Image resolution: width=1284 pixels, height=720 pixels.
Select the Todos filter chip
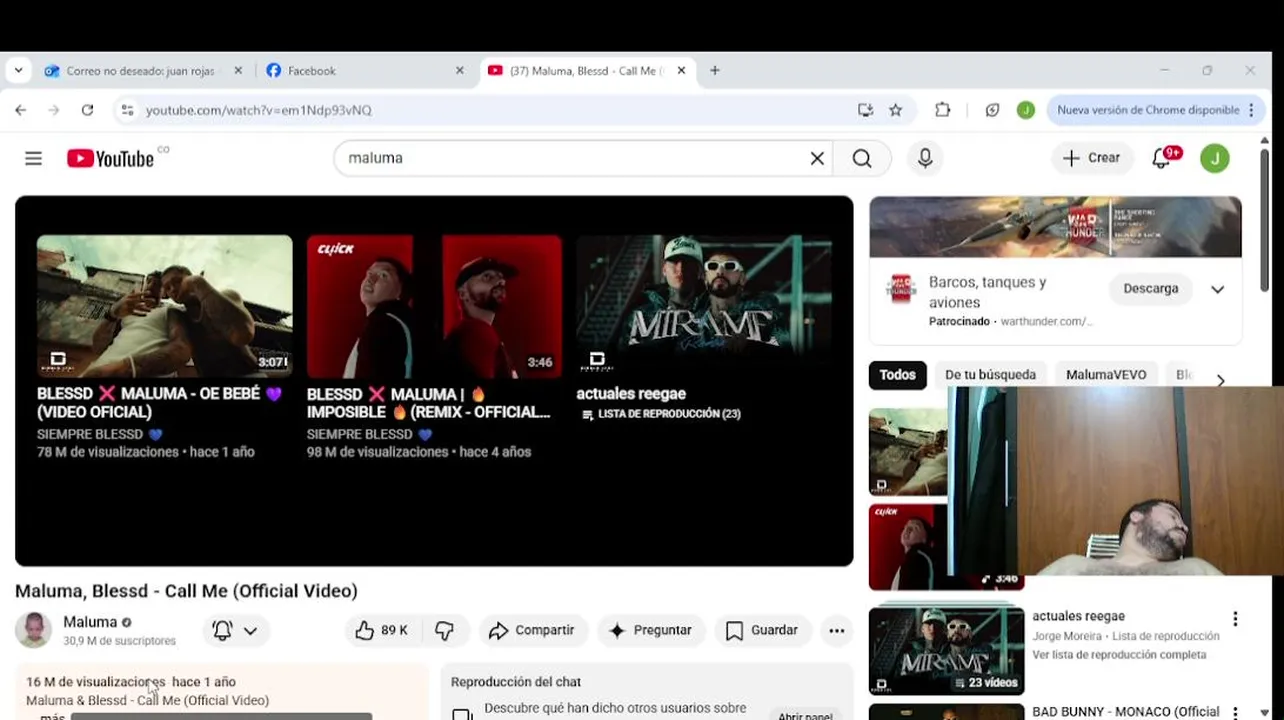pyautogui.click(x=897, y=375)
